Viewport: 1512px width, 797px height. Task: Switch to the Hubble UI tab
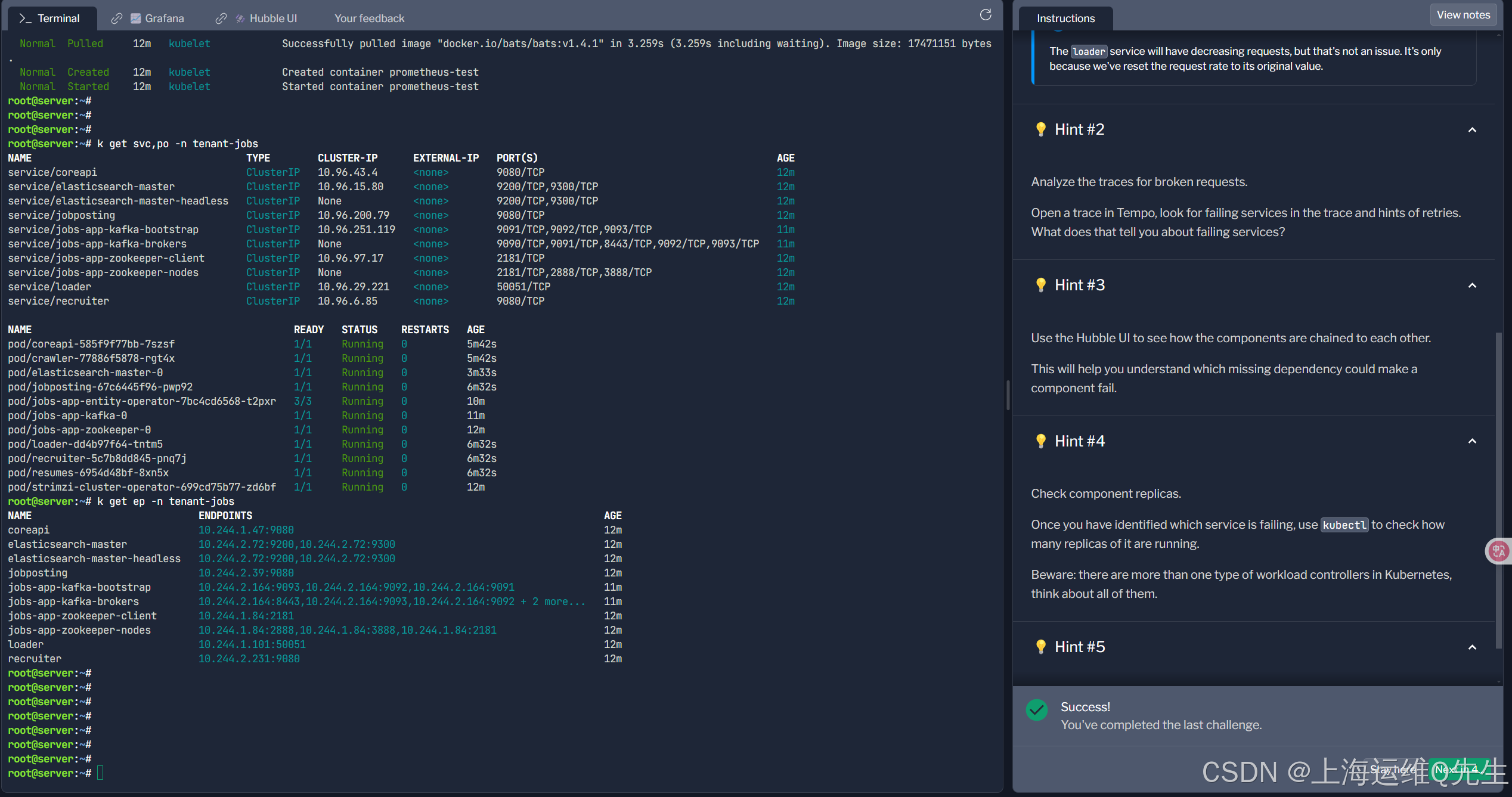pos(272,18)
